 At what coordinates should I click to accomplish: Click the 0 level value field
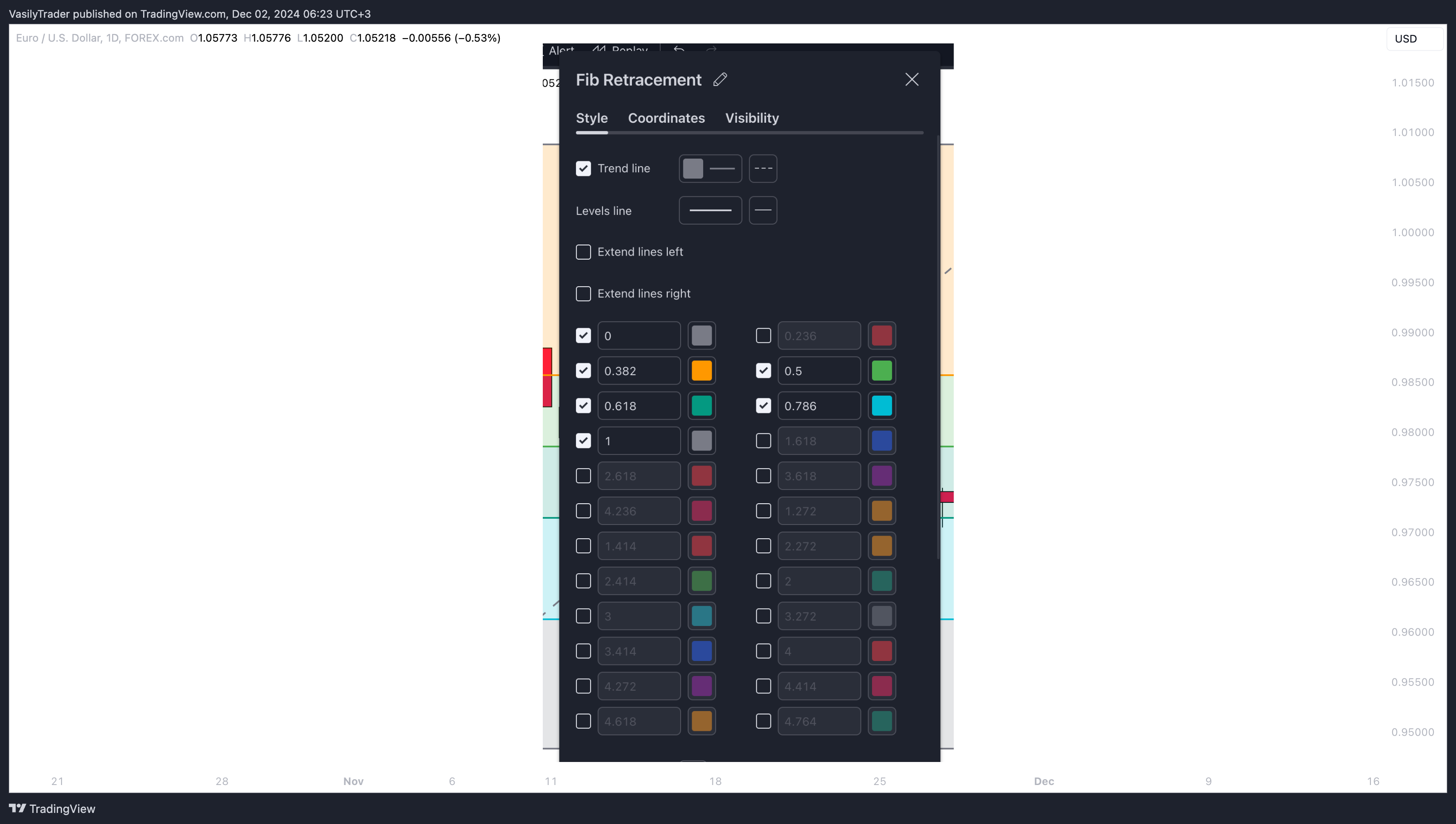639,336
